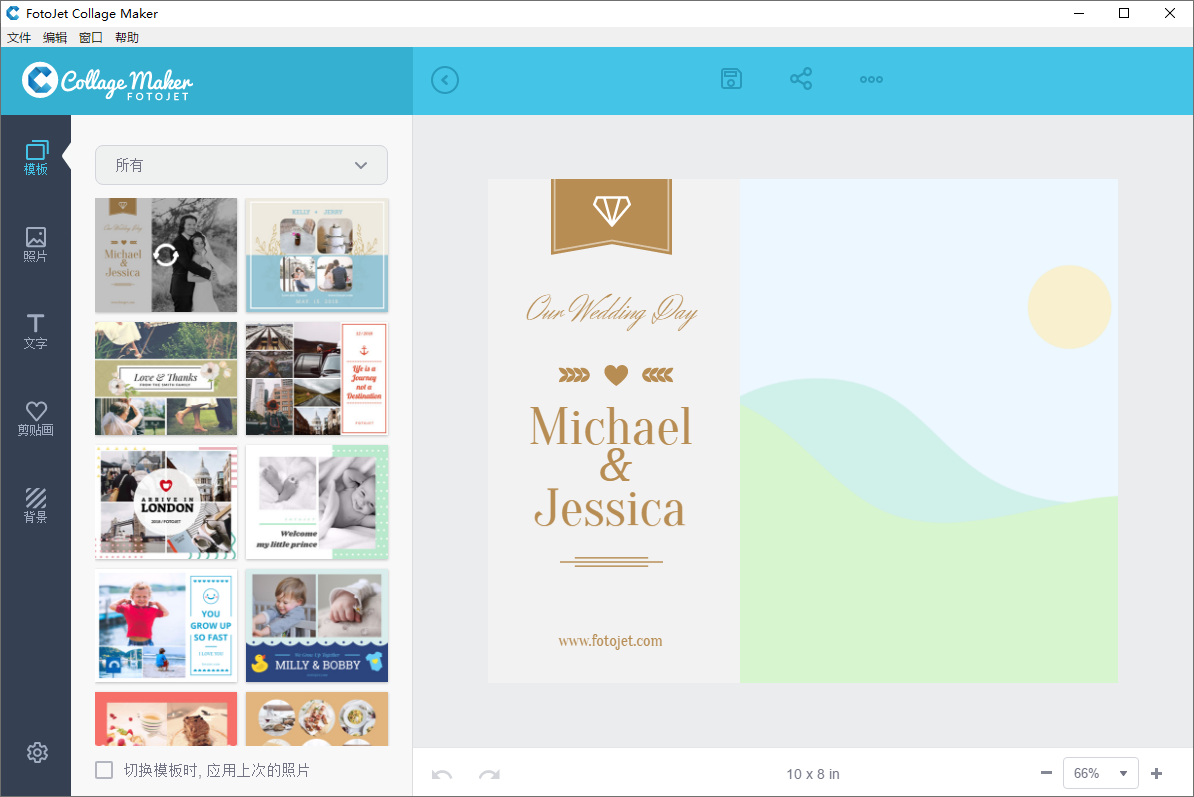The image size is (1194, 797).
Task: Click the zoom out minus button
Action: click(x=1046, y=773)
